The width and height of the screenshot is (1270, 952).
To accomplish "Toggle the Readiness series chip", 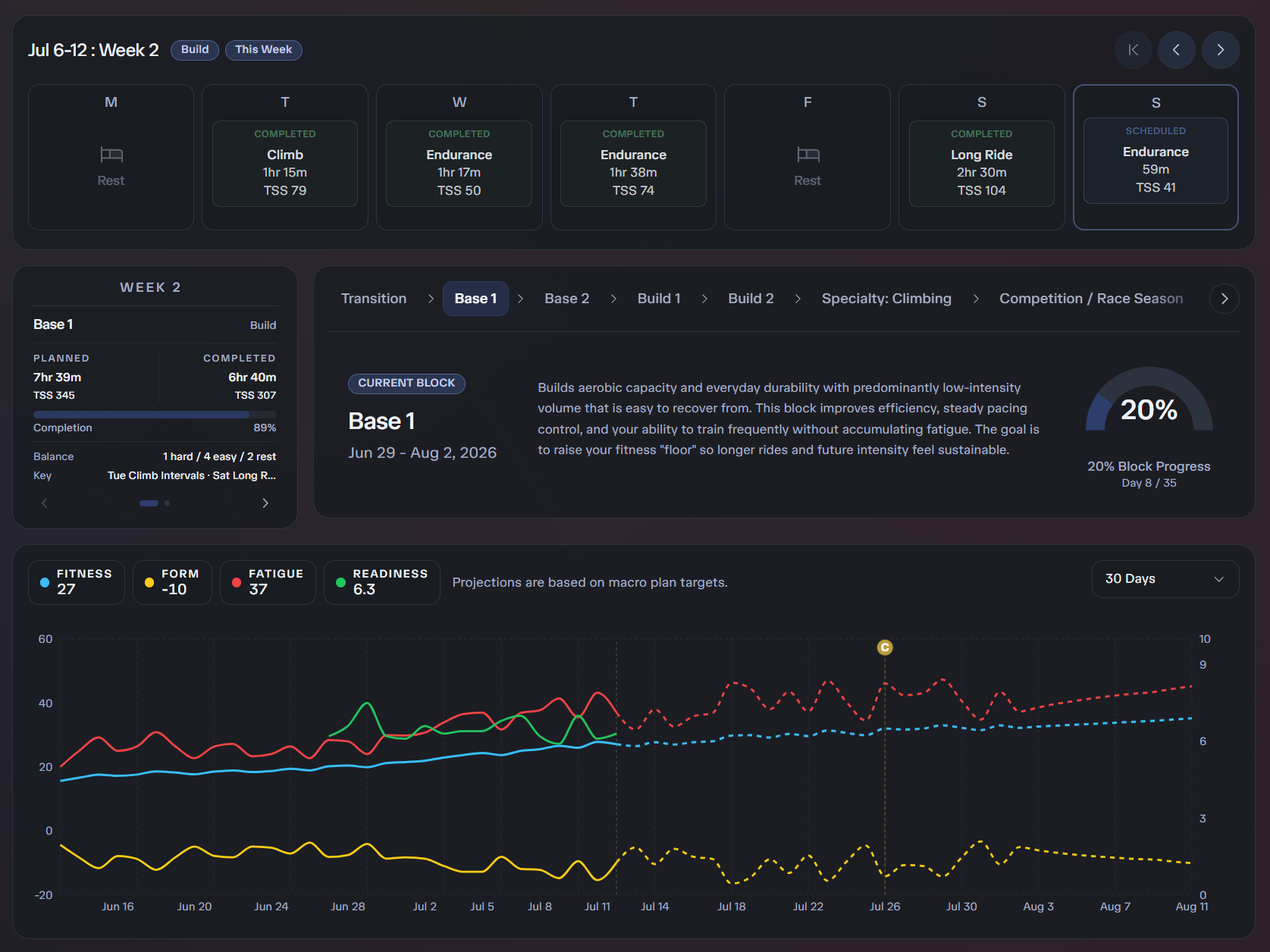I will [382, 582].
